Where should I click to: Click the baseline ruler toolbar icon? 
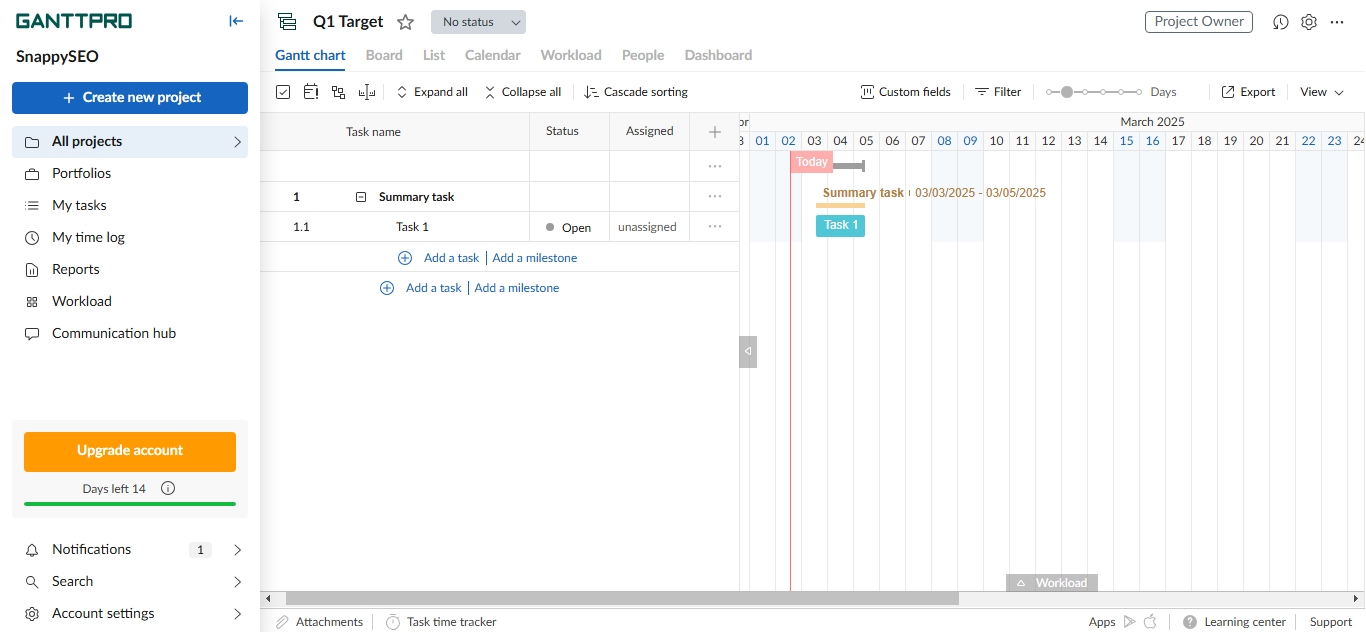(x=367, y=92)
